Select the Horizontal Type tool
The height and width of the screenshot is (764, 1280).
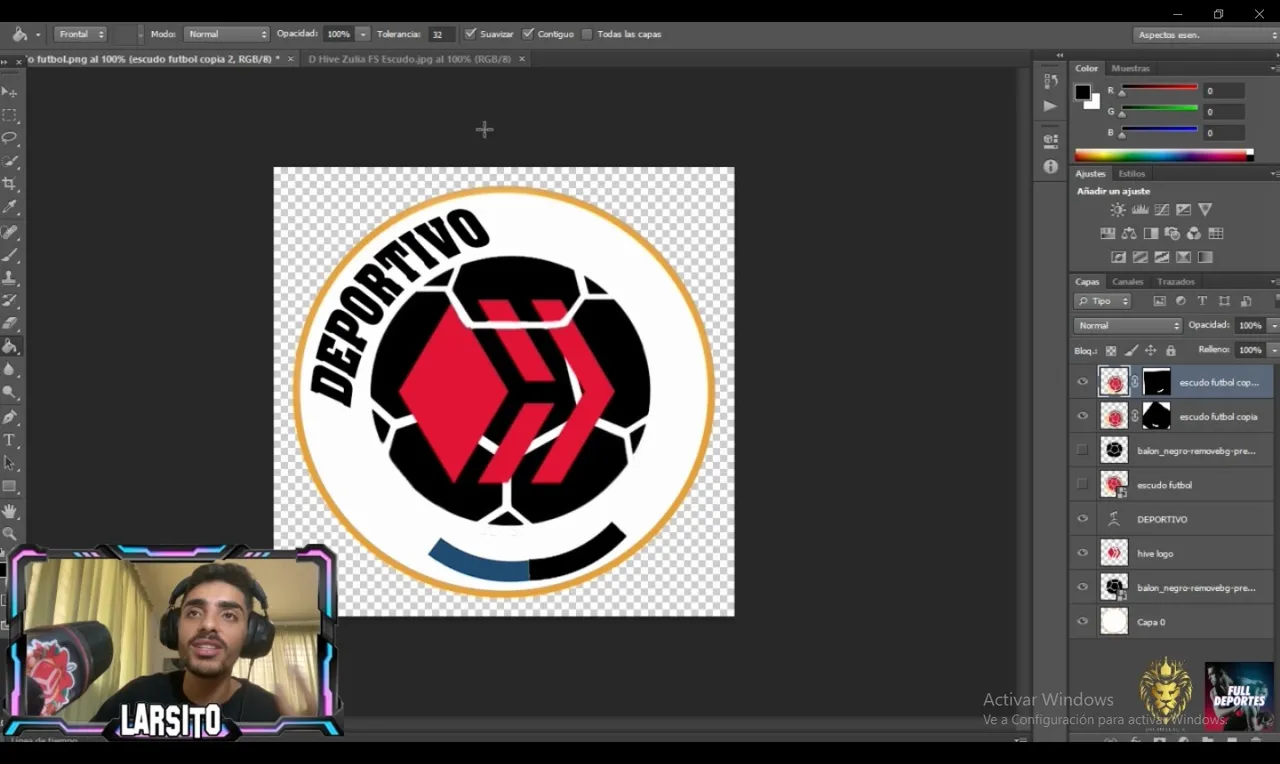coord(10,440)
